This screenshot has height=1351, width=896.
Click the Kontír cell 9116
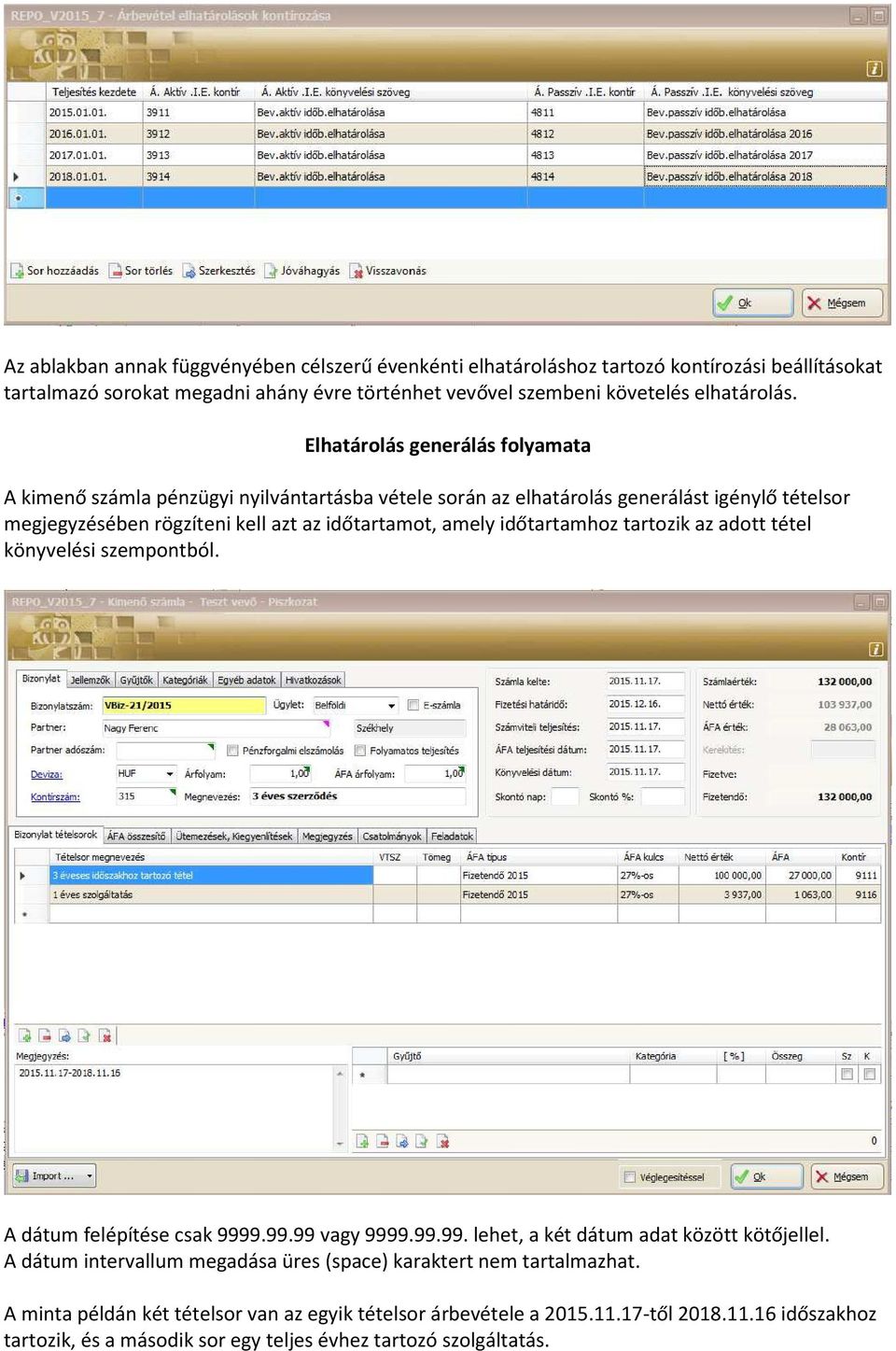pyautogui.click(x=860, y=894)
